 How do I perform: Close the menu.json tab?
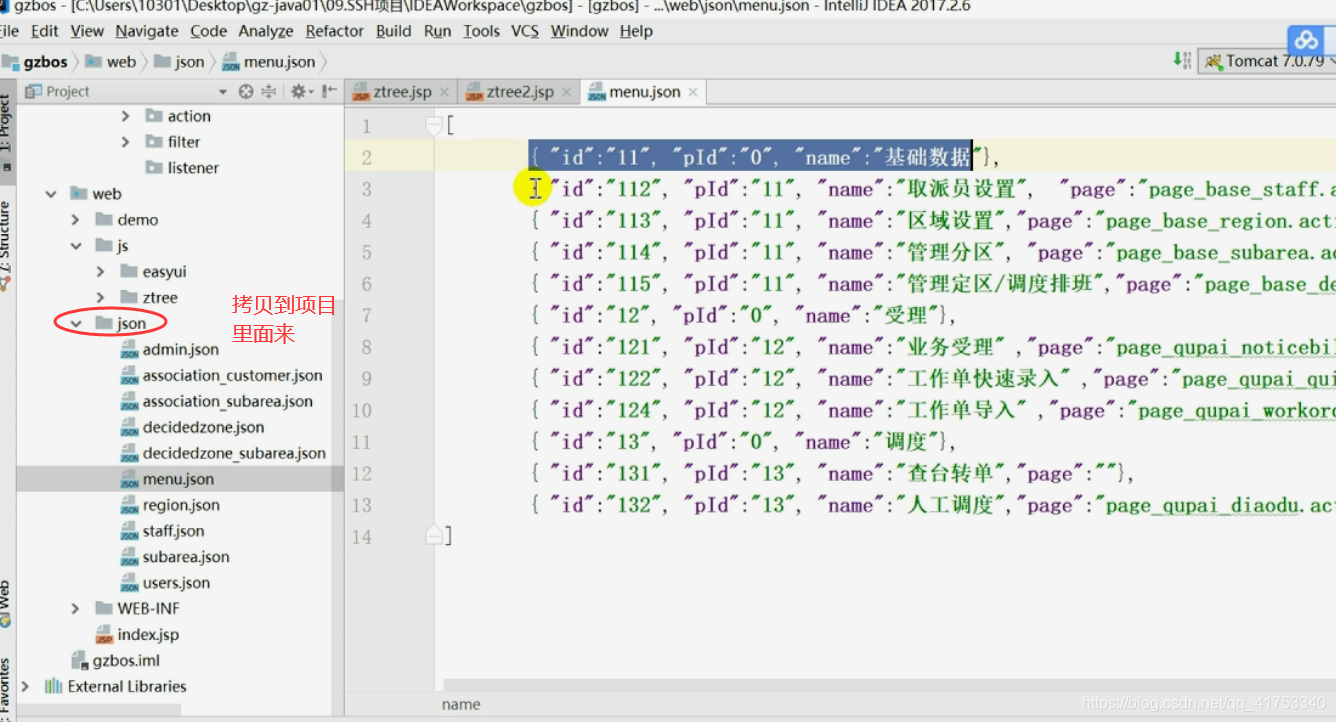(x=692, y=92)
